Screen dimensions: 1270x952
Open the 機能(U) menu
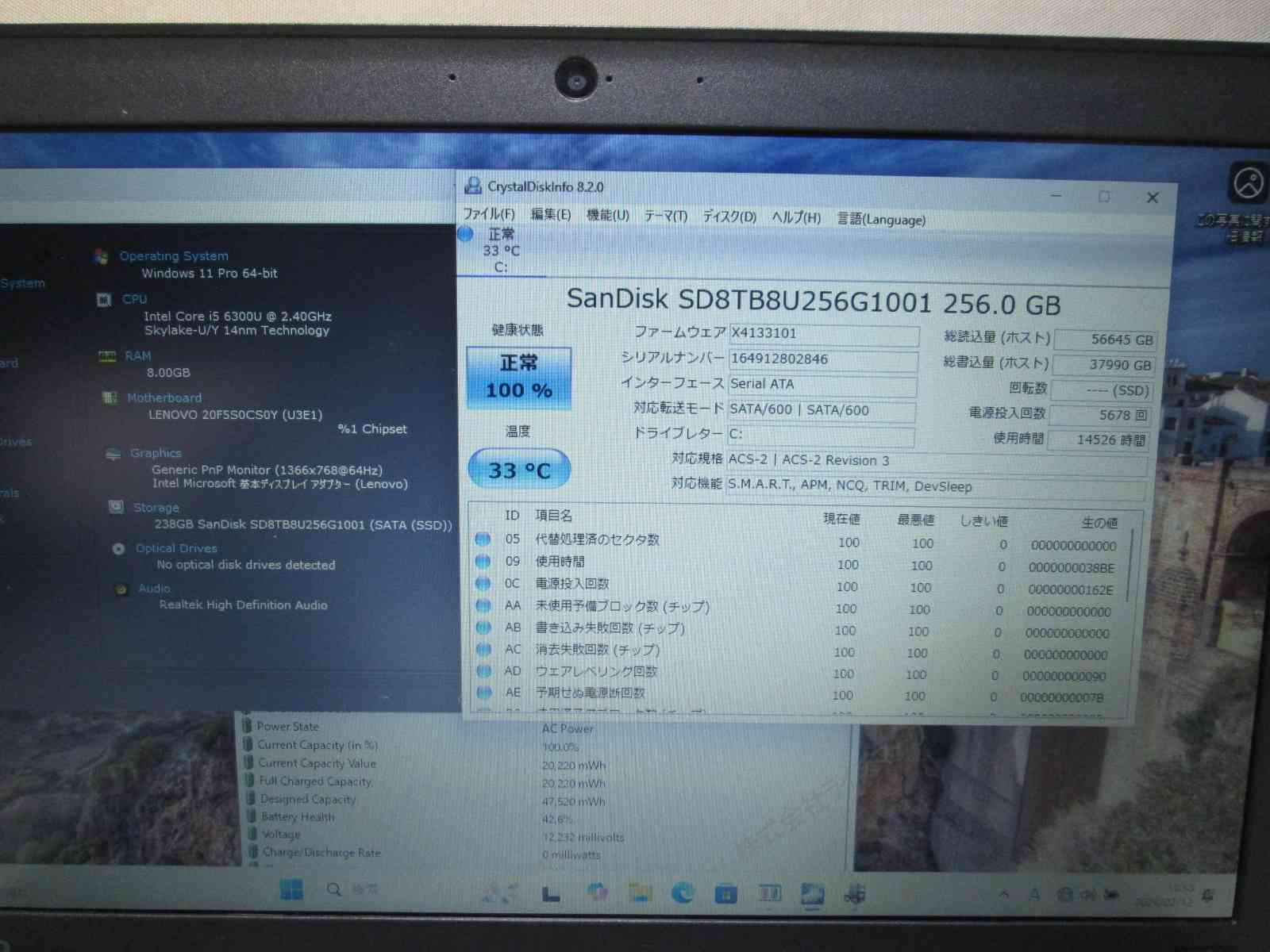607,216
